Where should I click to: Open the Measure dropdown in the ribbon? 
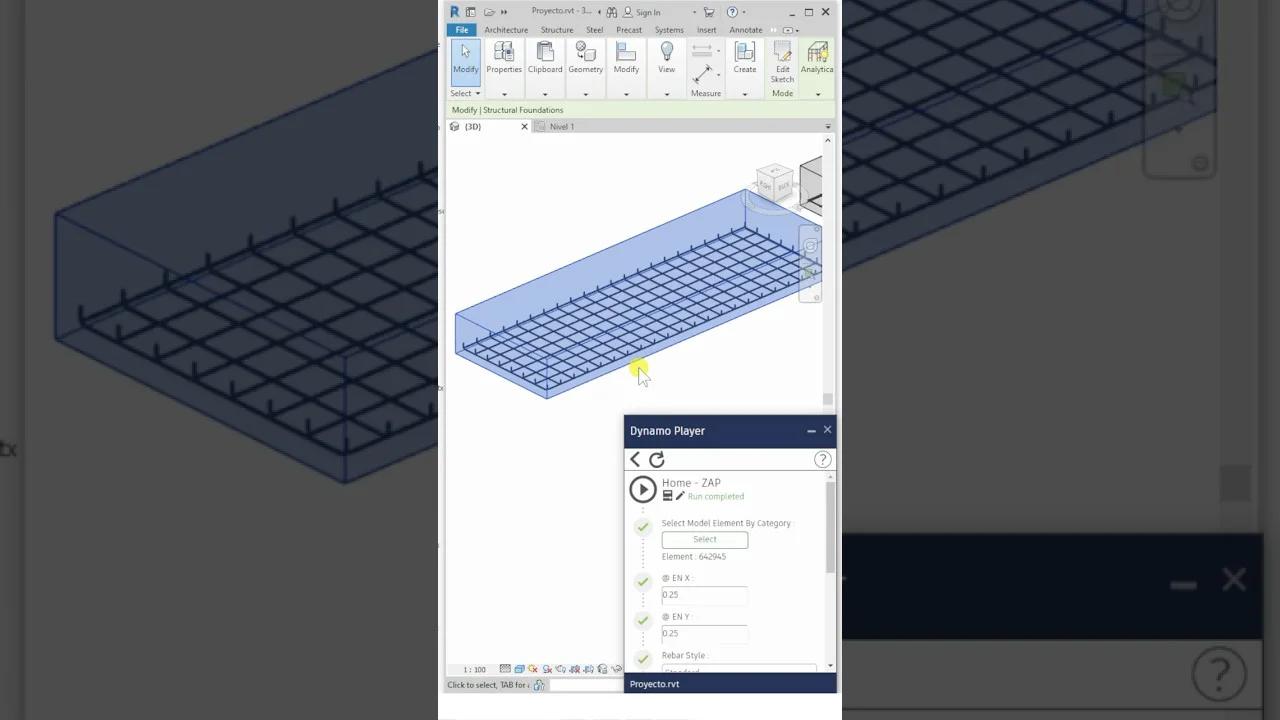[706, 93]
